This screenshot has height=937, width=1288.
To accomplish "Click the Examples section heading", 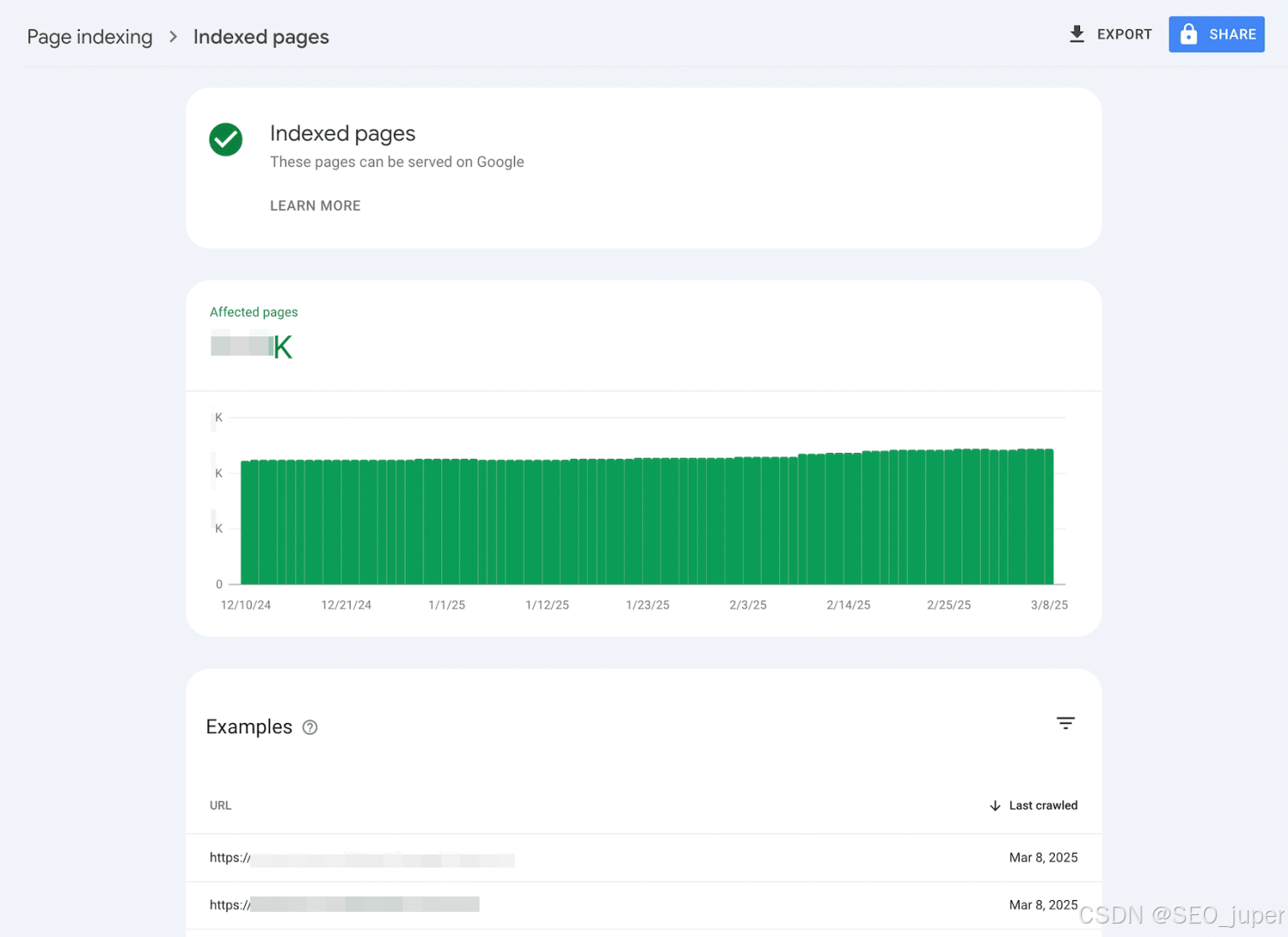I will (x=249, y=727).
